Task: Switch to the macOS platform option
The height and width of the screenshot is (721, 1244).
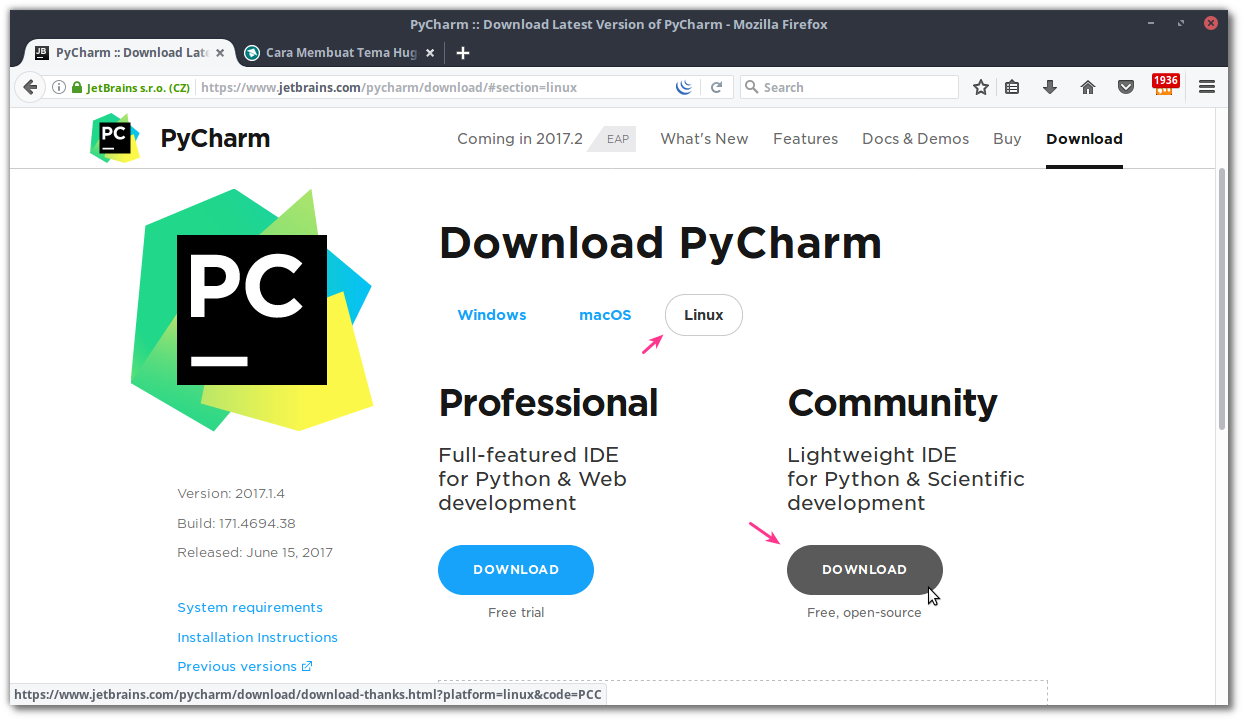Action: (x=605, y=314)
